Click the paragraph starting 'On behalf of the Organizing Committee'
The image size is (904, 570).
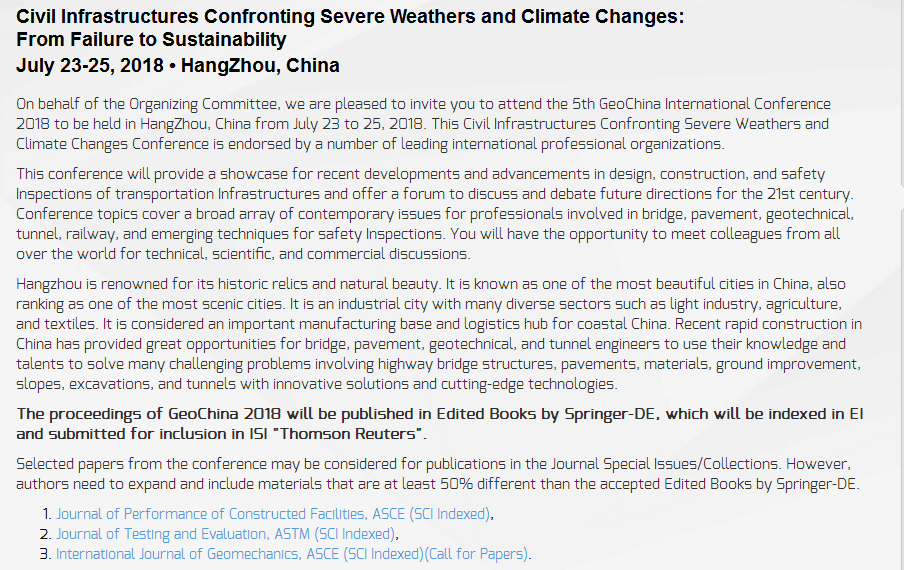pyautogui.click(x=423, y=124)
